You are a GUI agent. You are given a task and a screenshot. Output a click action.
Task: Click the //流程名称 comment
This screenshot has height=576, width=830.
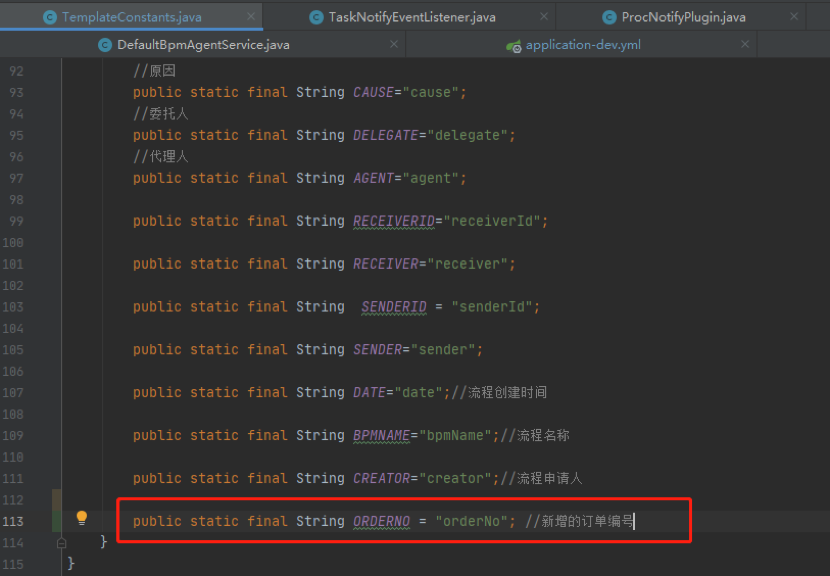pyautogui.click(x=535, y=435)
